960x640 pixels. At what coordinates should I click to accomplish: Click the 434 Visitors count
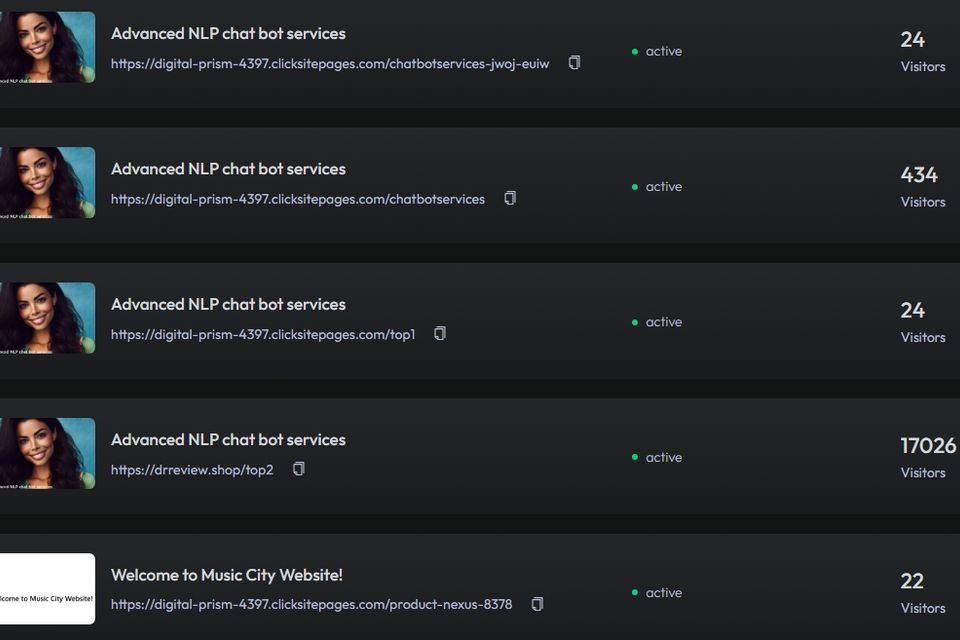point(921,186)
